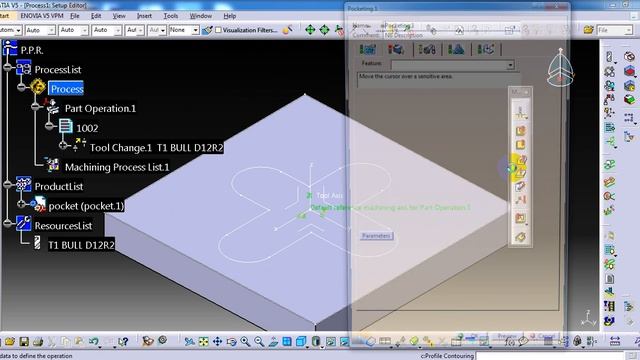The width and height of the screenshot is (640, 360).
Task: Click the Open file icon in bottom toolbar
Action: tap(10, 341)
